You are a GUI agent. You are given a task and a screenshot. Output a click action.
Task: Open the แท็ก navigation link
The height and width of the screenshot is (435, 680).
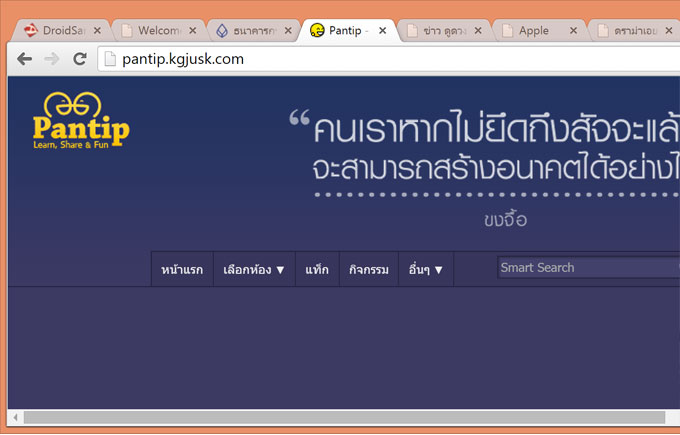[317, 269]
